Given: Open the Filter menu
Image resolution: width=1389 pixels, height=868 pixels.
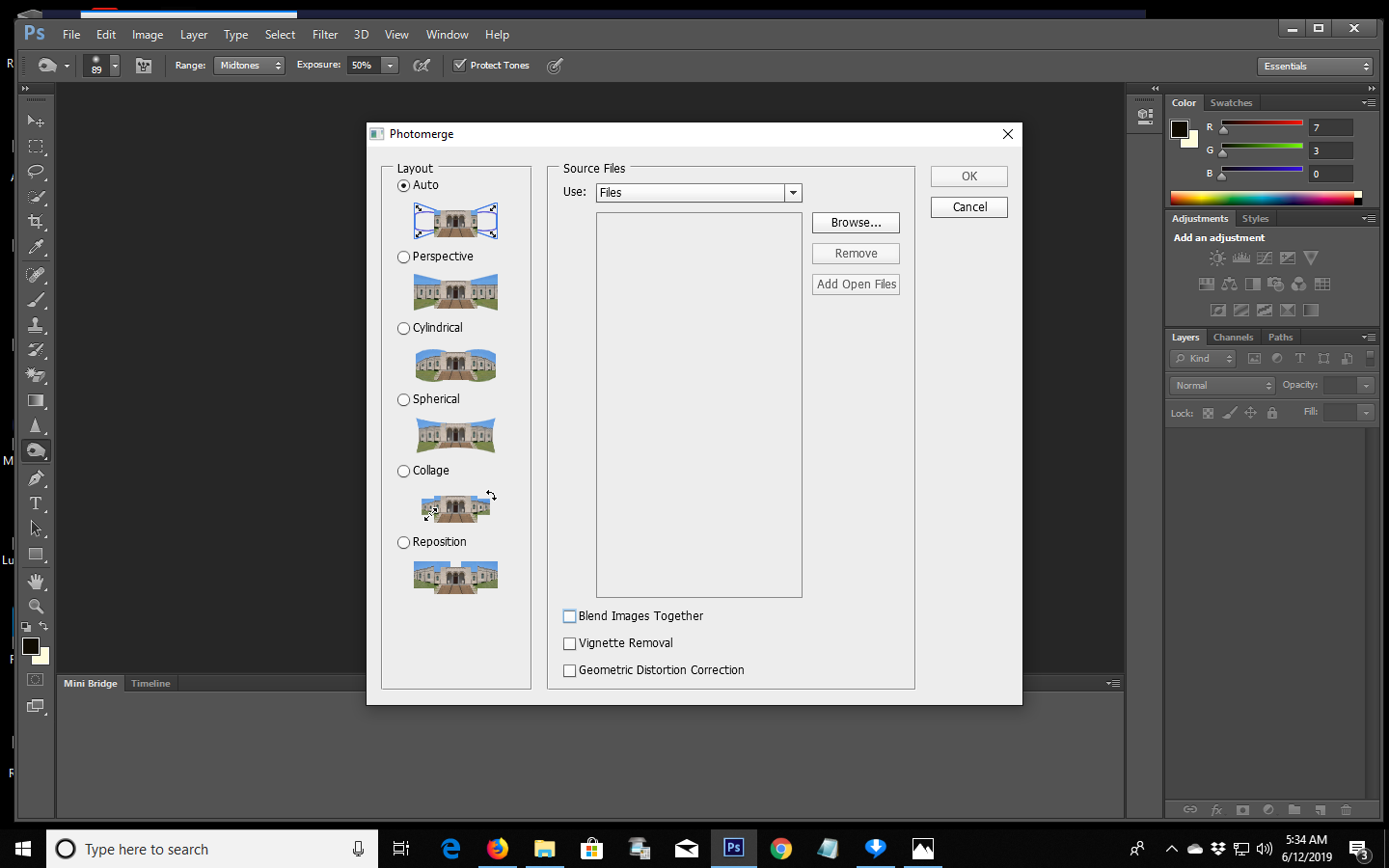Looking at the screenshot, I should [x=324, y=34].
